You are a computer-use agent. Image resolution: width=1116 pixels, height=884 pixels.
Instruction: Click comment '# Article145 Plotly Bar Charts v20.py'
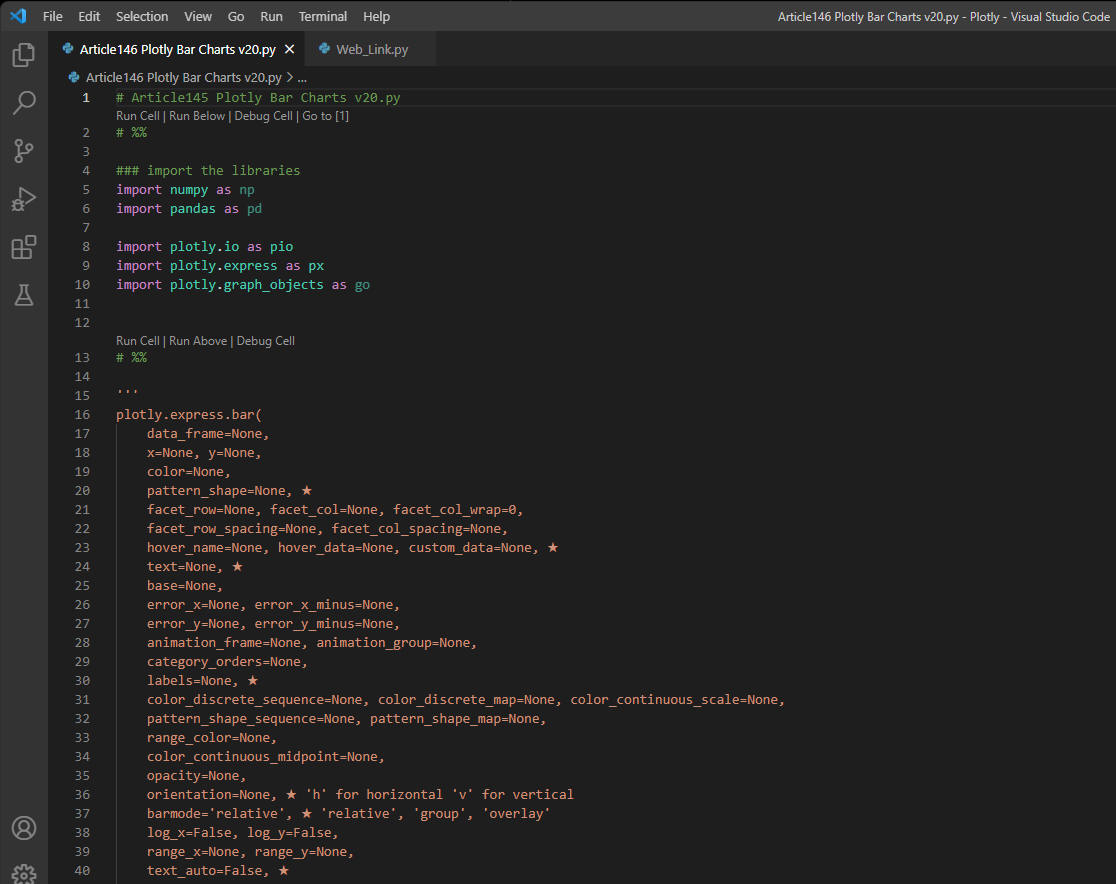coord(258,98)
